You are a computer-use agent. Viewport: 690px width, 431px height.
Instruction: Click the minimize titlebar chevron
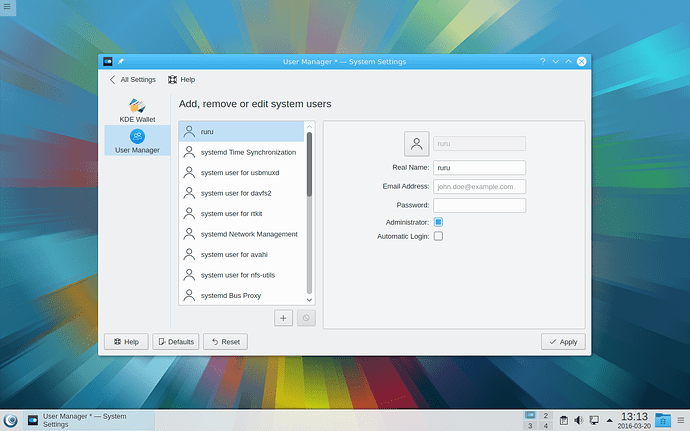point(556,62)
